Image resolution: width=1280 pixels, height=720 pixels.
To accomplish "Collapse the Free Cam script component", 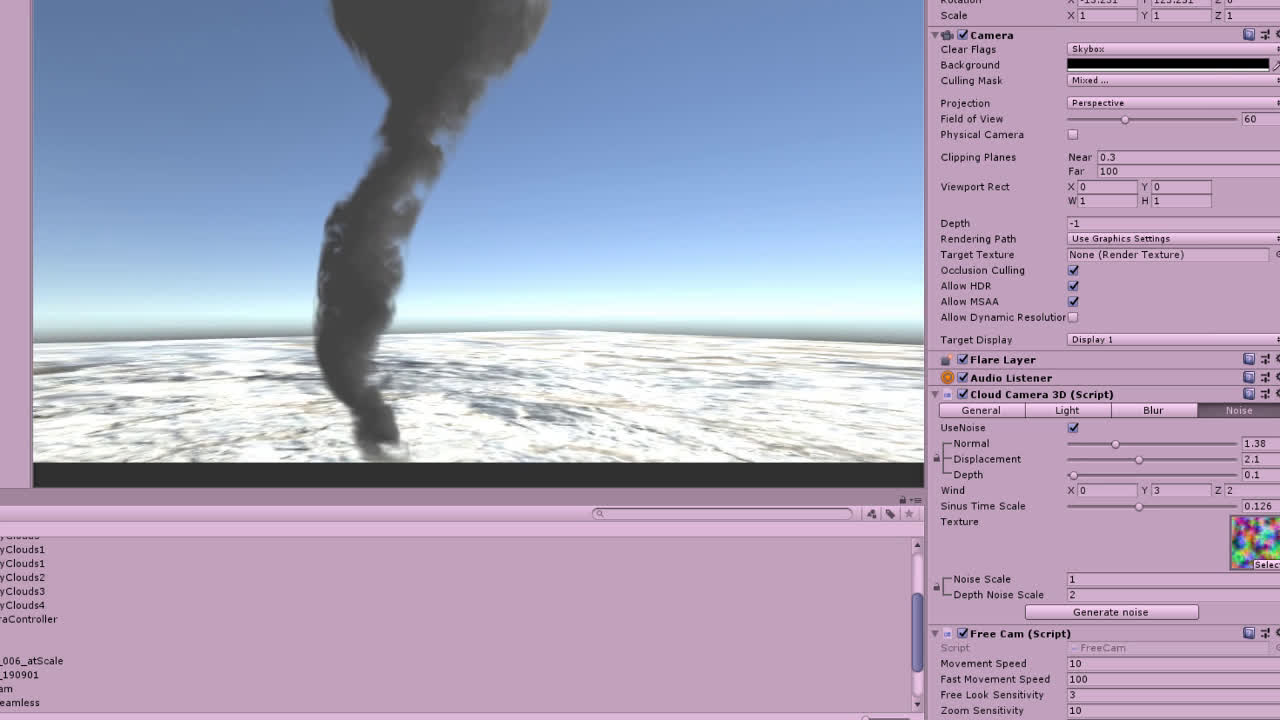I will (x=935, y=634).
